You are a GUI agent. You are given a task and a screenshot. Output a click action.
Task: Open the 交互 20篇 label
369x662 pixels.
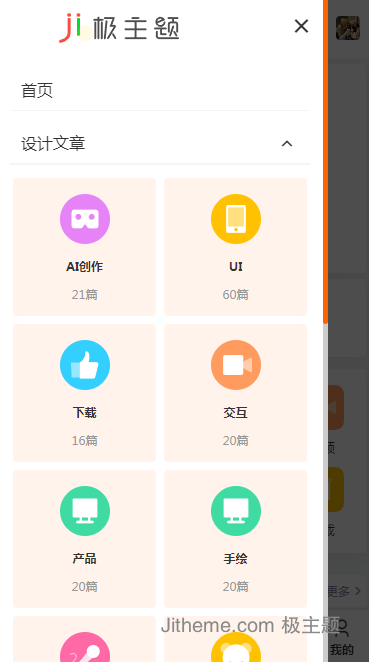click(x=236, y=440)
